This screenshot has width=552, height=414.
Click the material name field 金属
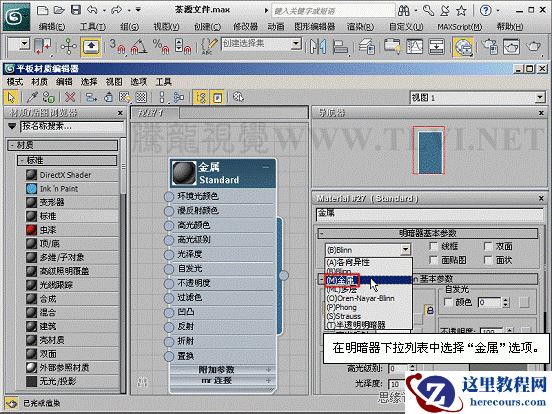429,214
